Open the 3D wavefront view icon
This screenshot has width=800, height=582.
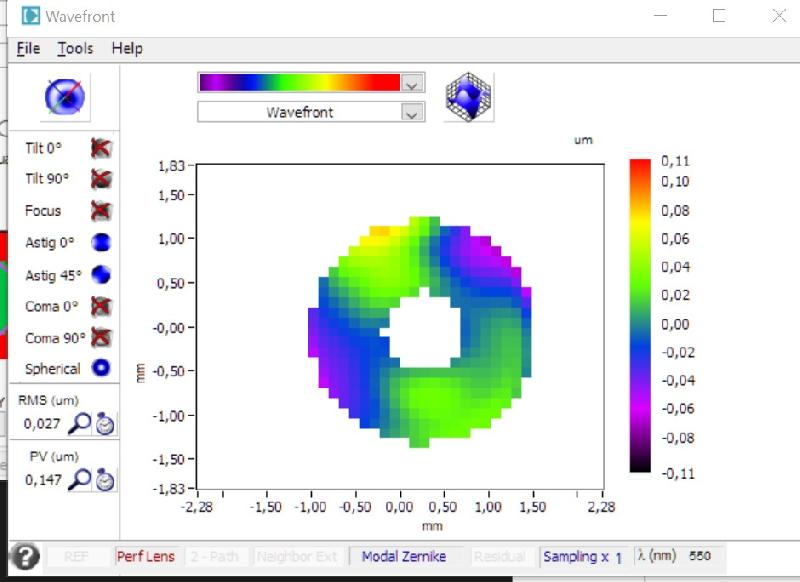click(x=468, y=97)
